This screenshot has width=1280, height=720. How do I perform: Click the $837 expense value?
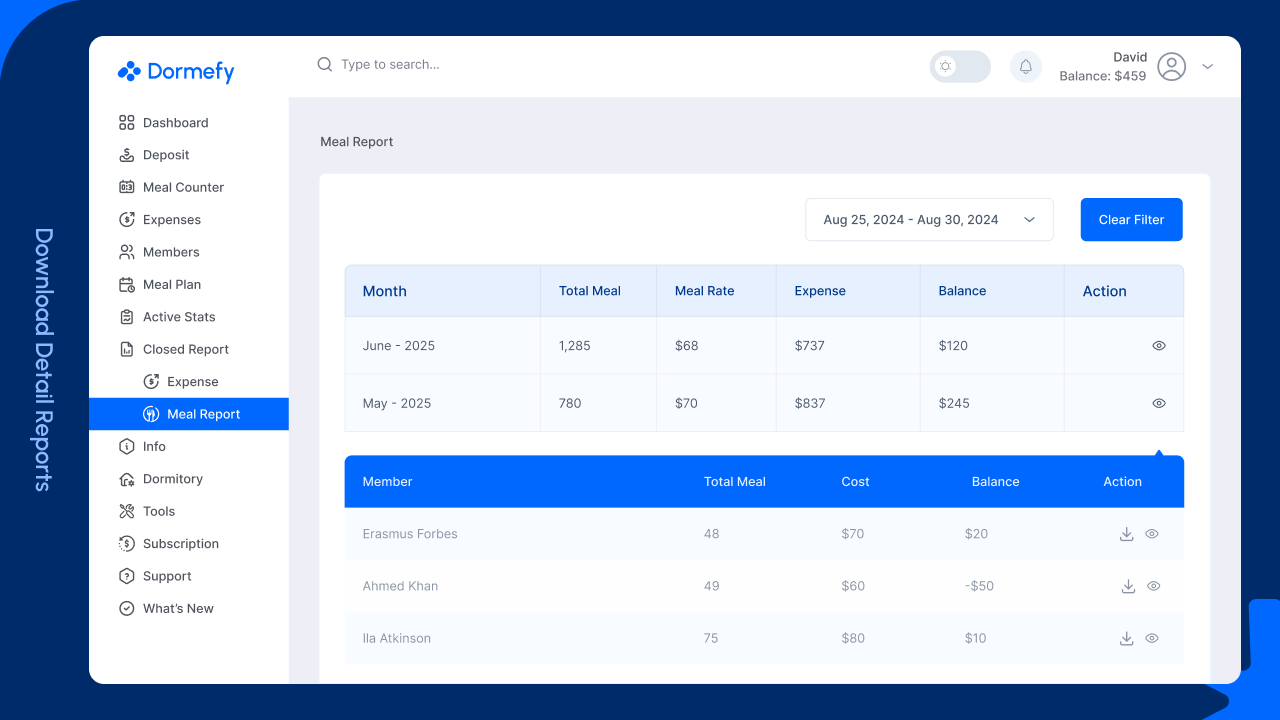coord(810,403)
